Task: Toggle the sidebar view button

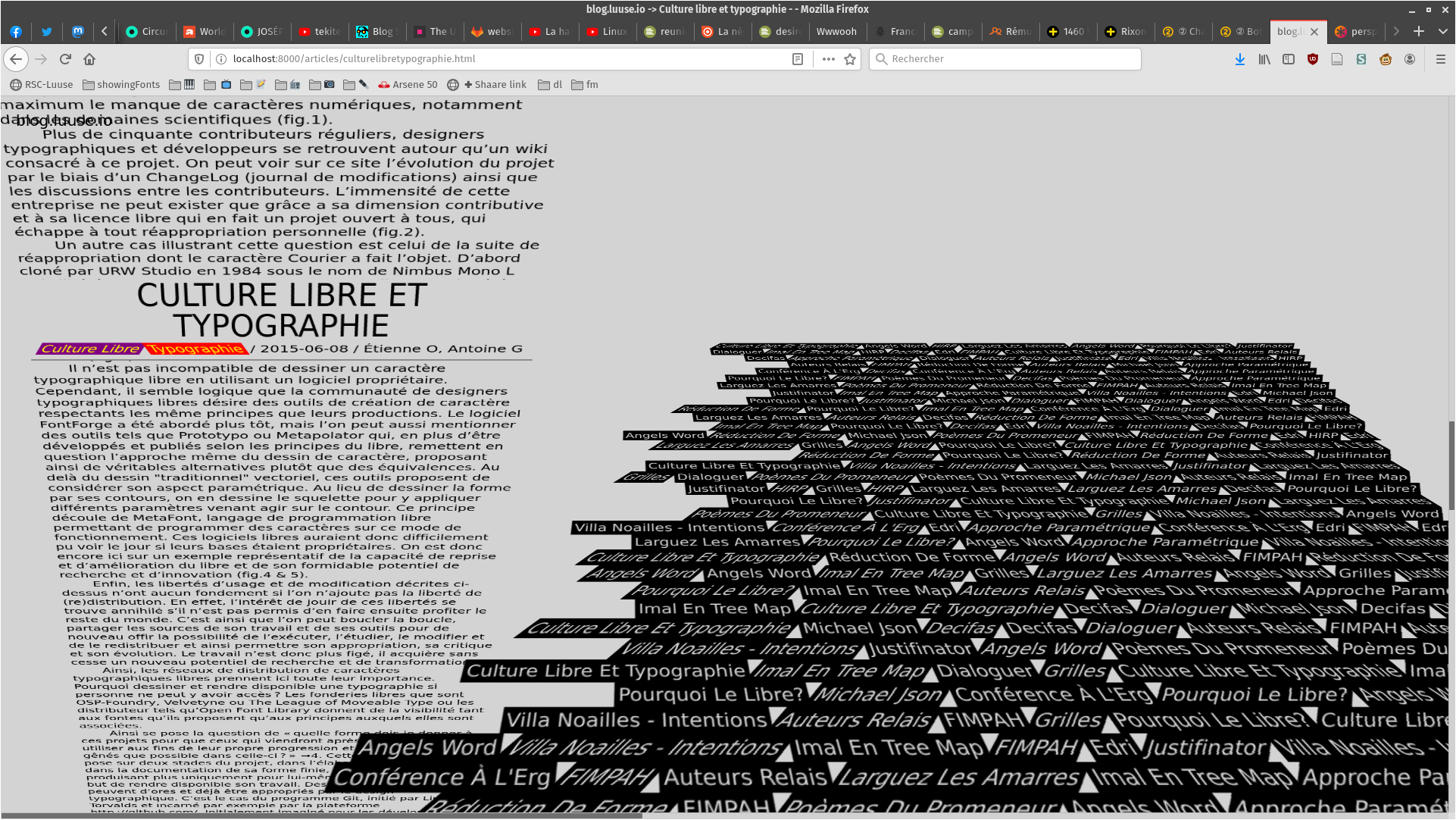Action: [1289, 59]
